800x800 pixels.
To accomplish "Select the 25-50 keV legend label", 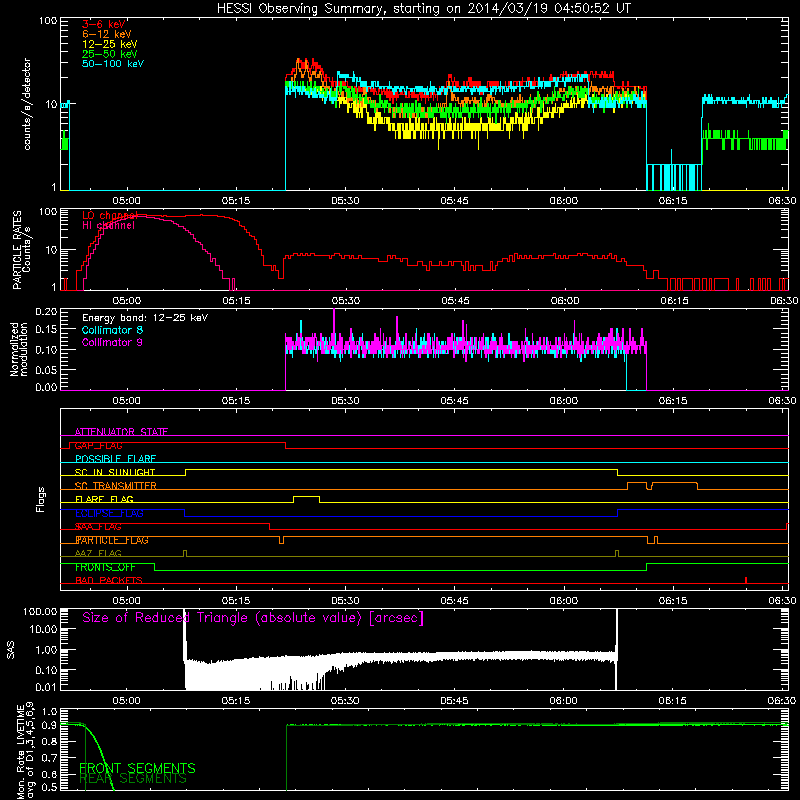I will (x=110, y=54).
